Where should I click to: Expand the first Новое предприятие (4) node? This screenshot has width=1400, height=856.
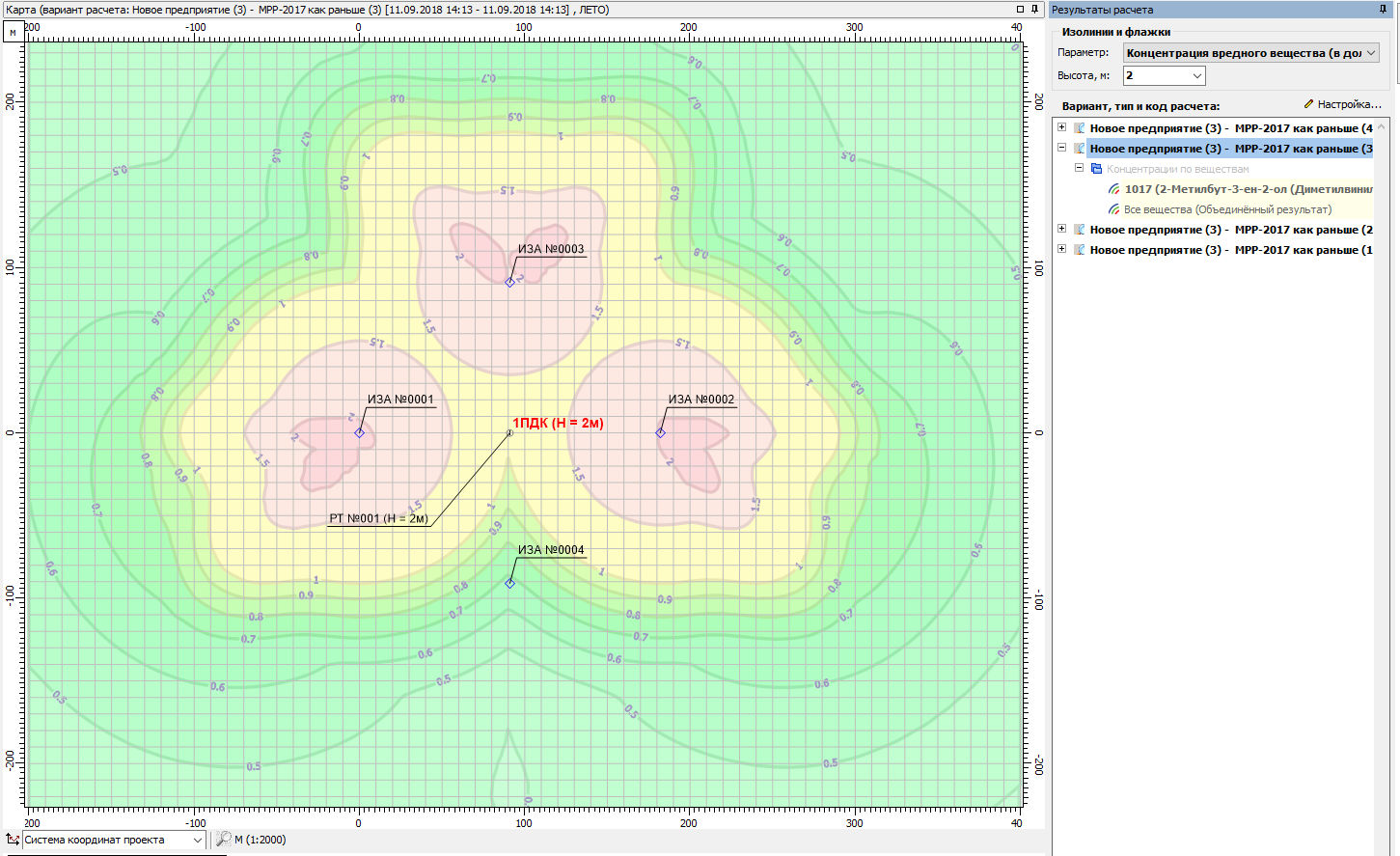pyautogui.click(x=1061, y=127)
